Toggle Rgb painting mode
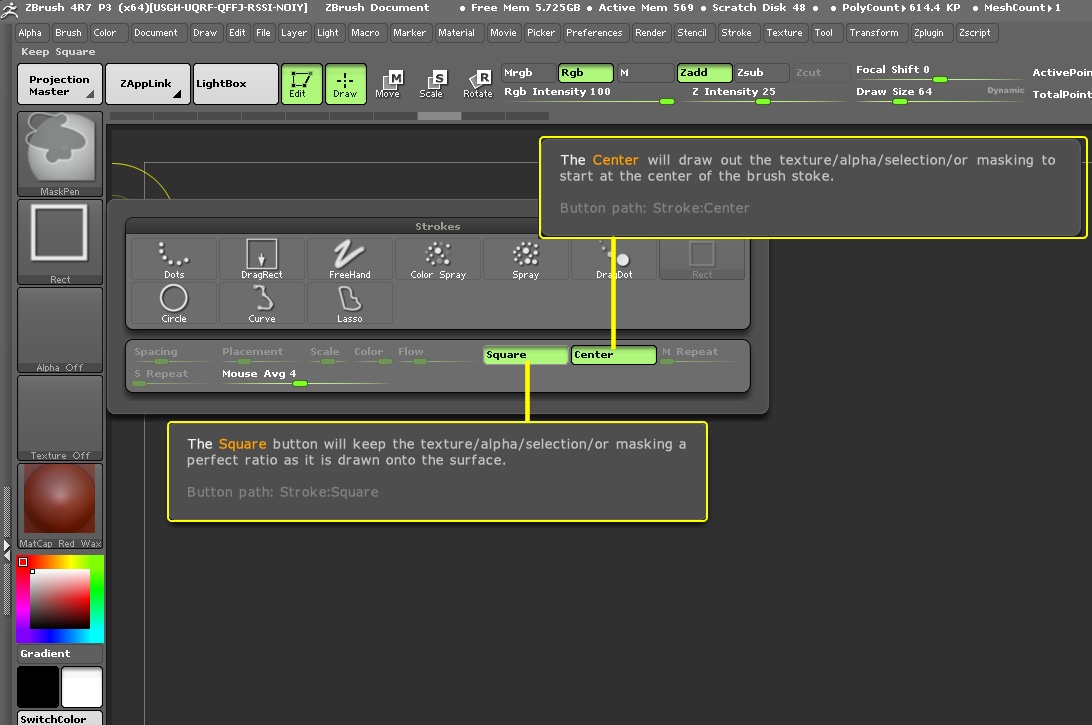The image size is (1092, 725). pos(586,72)
